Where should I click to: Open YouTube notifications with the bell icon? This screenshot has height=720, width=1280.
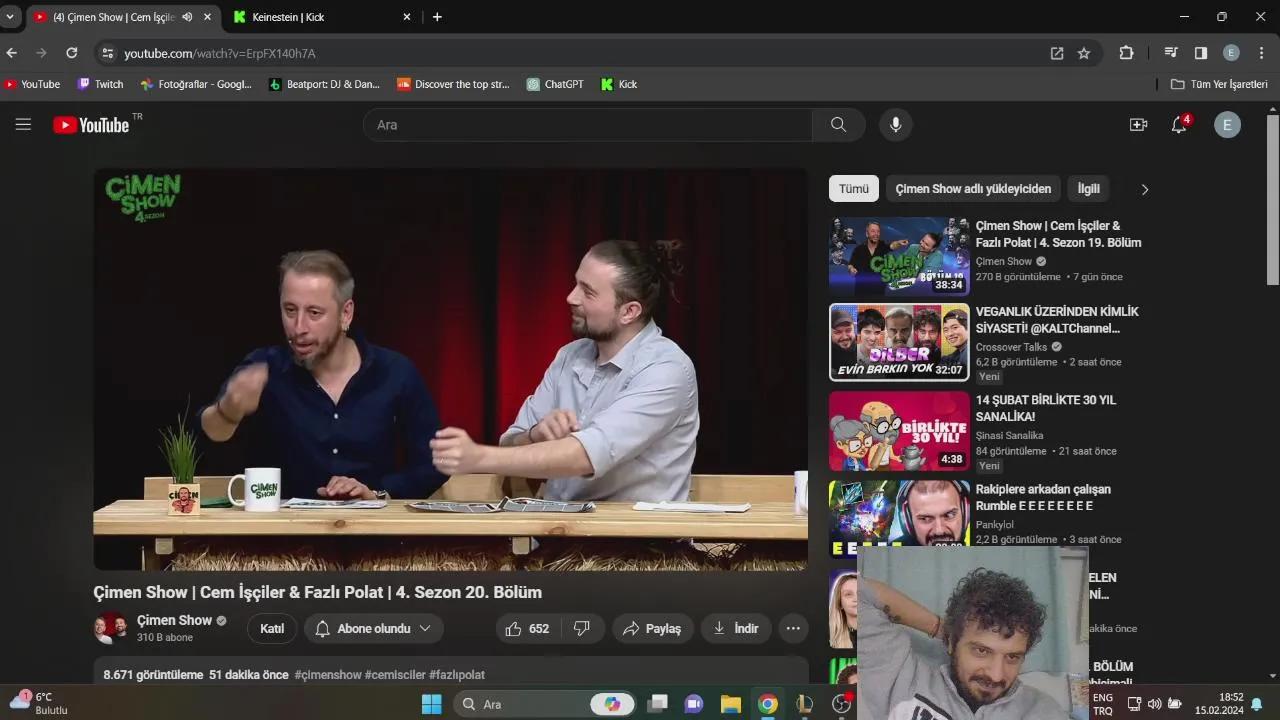point(1178,124)
